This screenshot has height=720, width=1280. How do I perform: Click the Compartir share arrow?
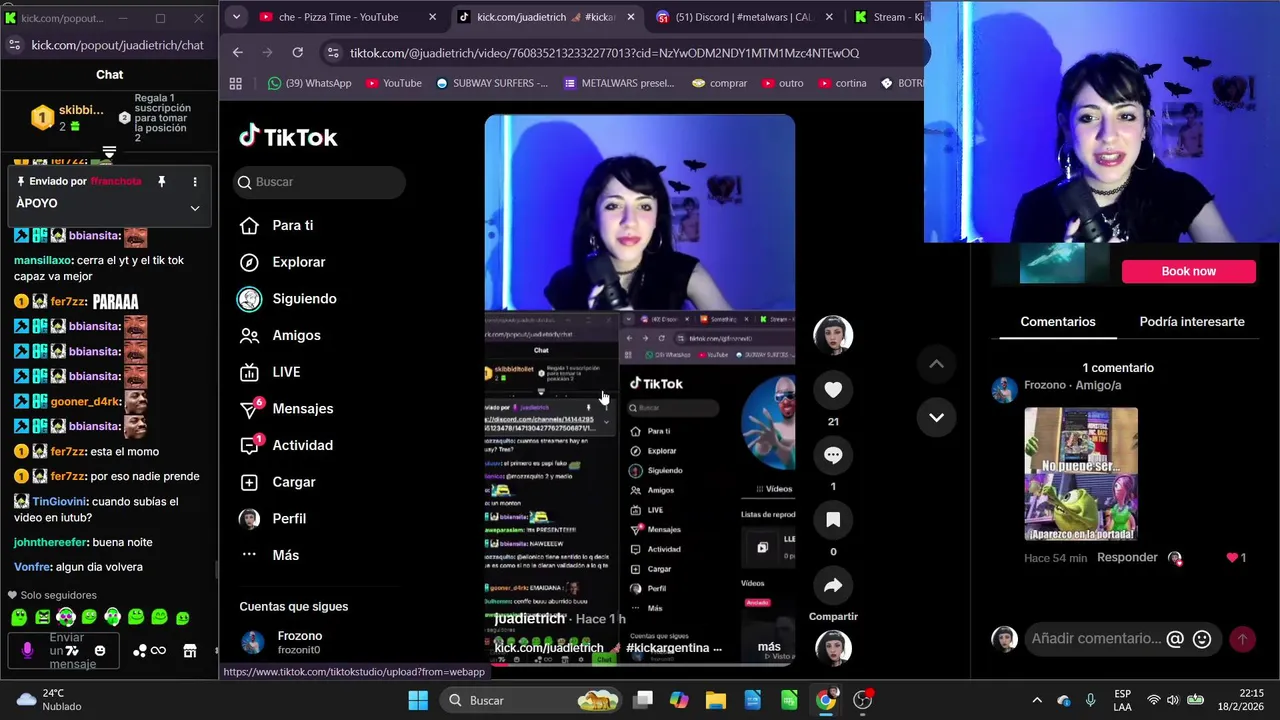pos(833,586)
